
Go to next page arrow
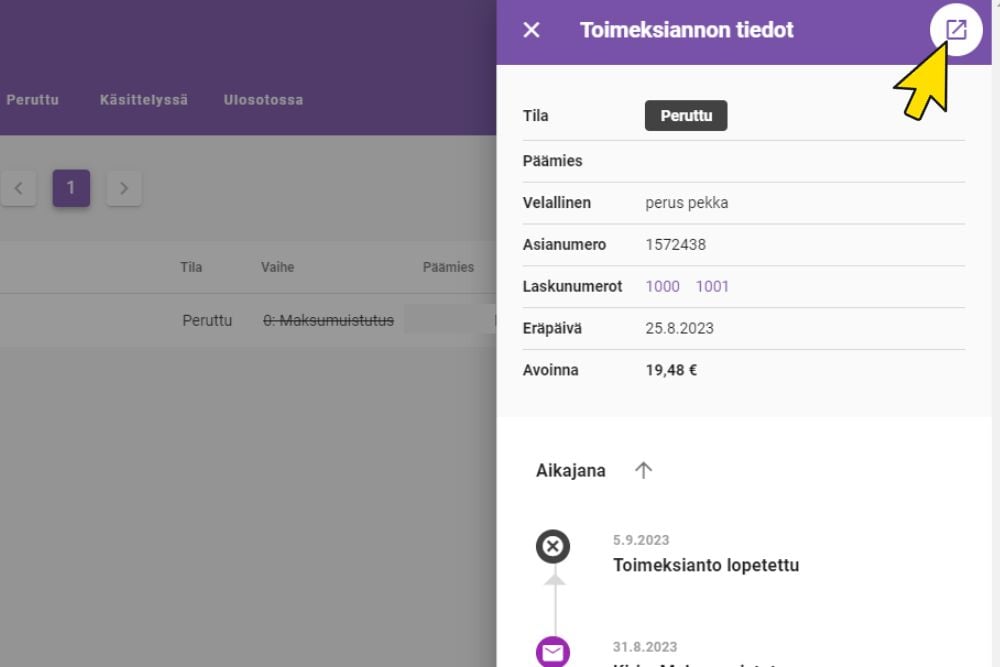124,188
